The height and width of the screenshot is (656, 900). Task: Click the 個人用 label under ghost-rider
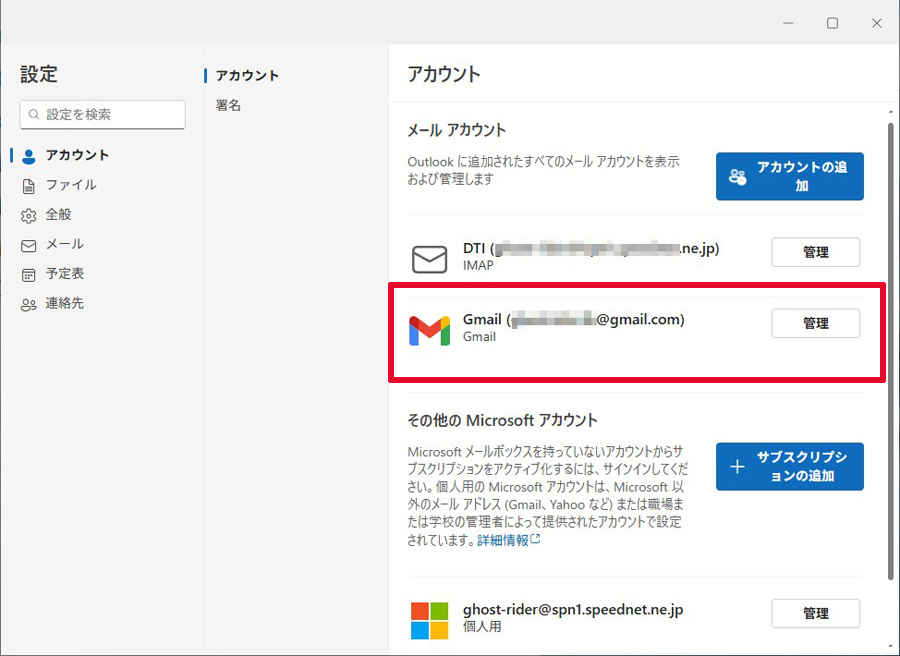point(482,627)
